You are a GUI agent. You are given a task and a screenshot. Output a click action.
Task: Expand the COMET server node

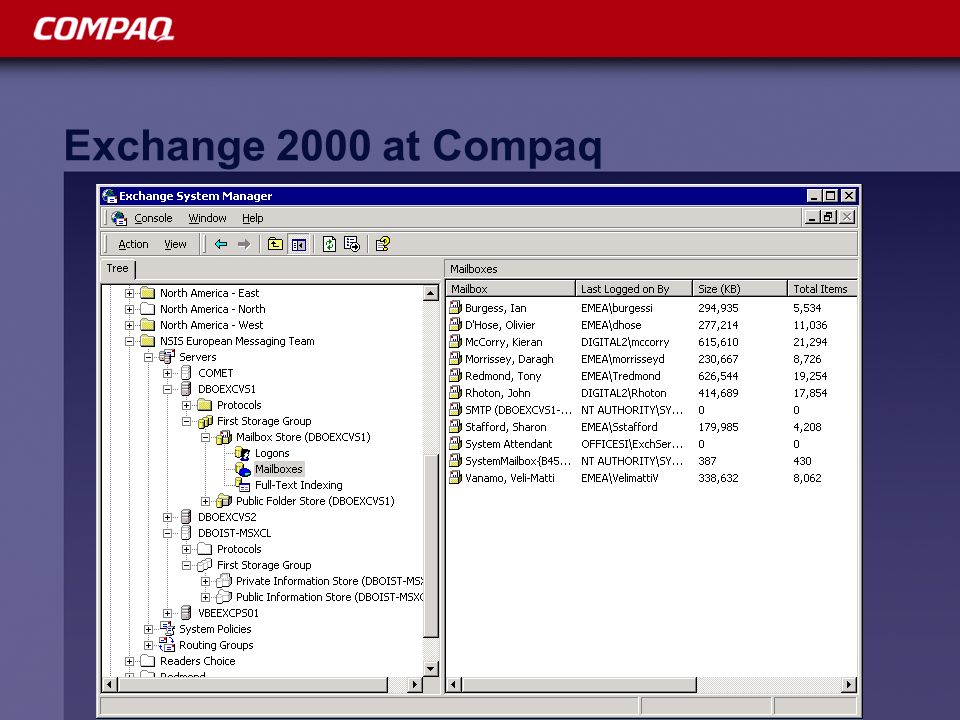(167, 373)
